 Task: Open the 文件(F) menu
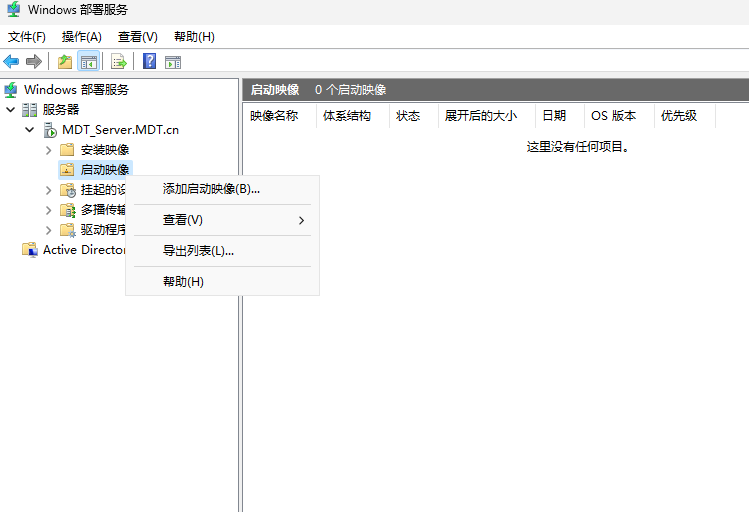point(27,37)
